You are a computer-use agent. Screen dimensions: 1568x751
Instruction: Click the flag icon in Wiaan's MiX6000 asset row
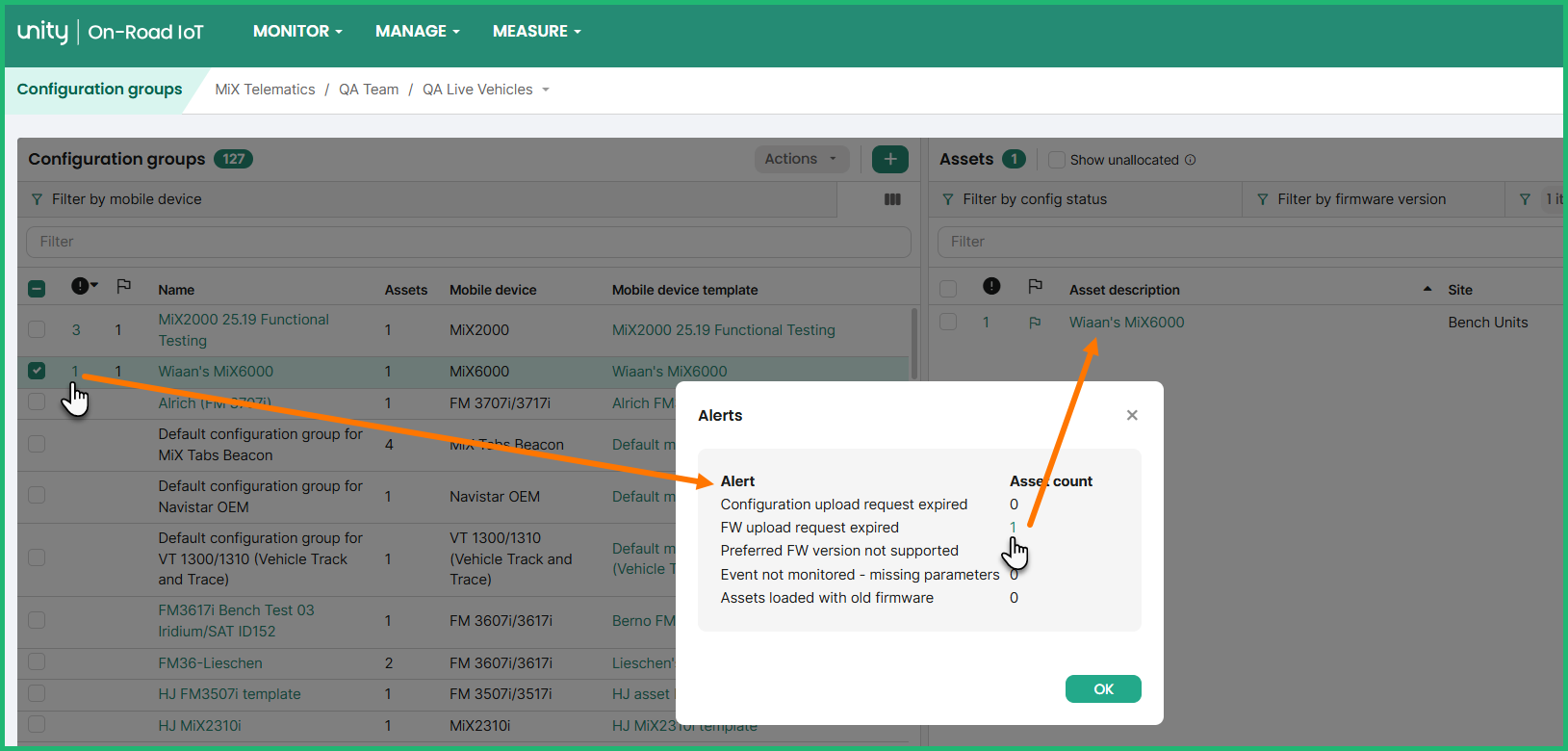[1035, 323]
